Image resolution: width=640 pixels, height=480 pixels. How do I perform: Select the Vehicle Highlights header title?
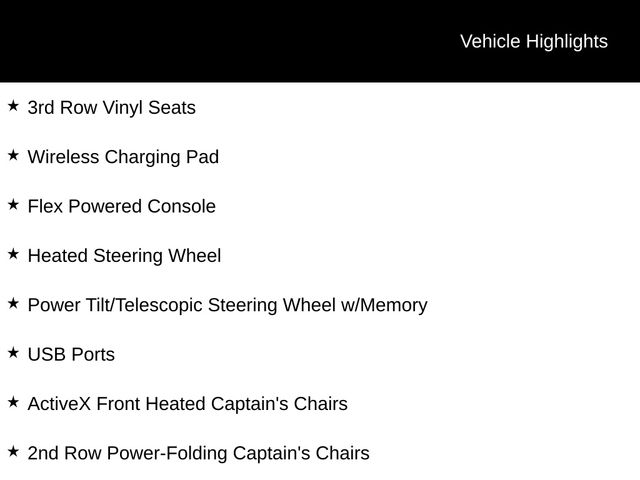pos(533,41)
